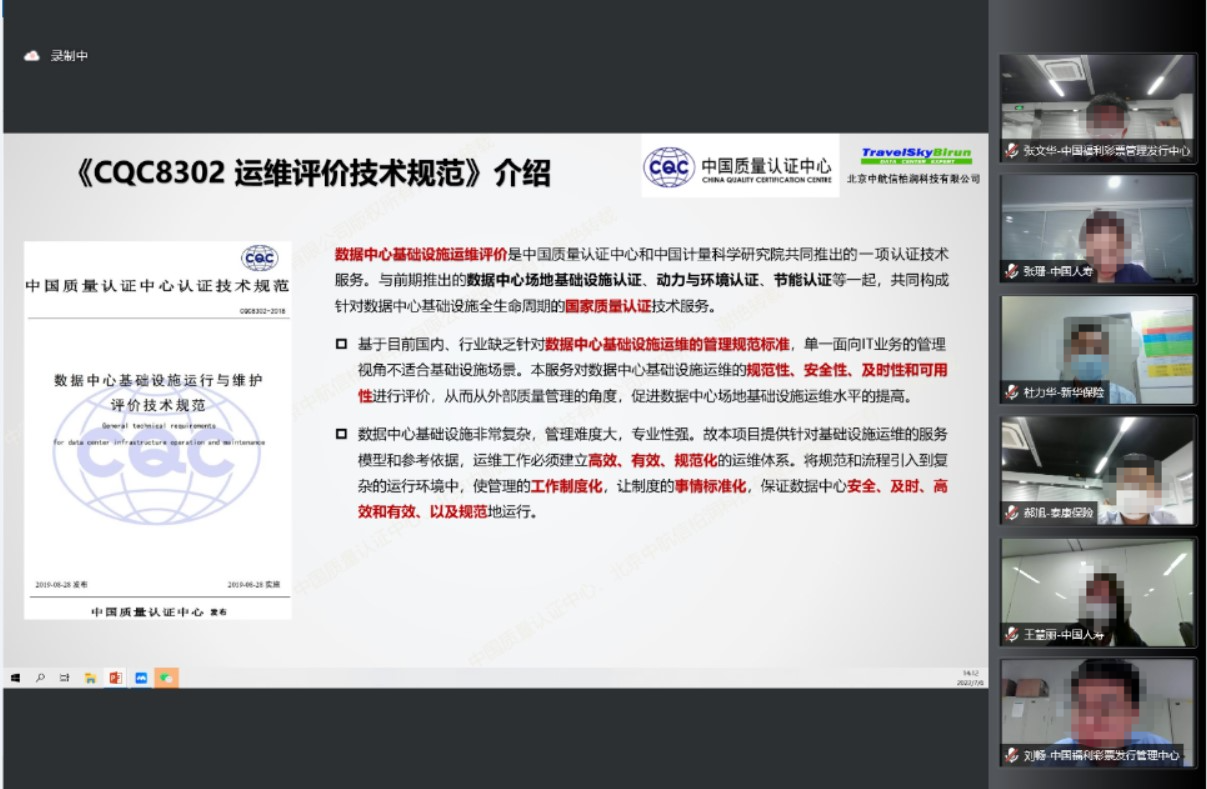The height and width of the screenshot is (789, 1207).
Task: Open the Windows Start menu
Action: click(16, 678)
